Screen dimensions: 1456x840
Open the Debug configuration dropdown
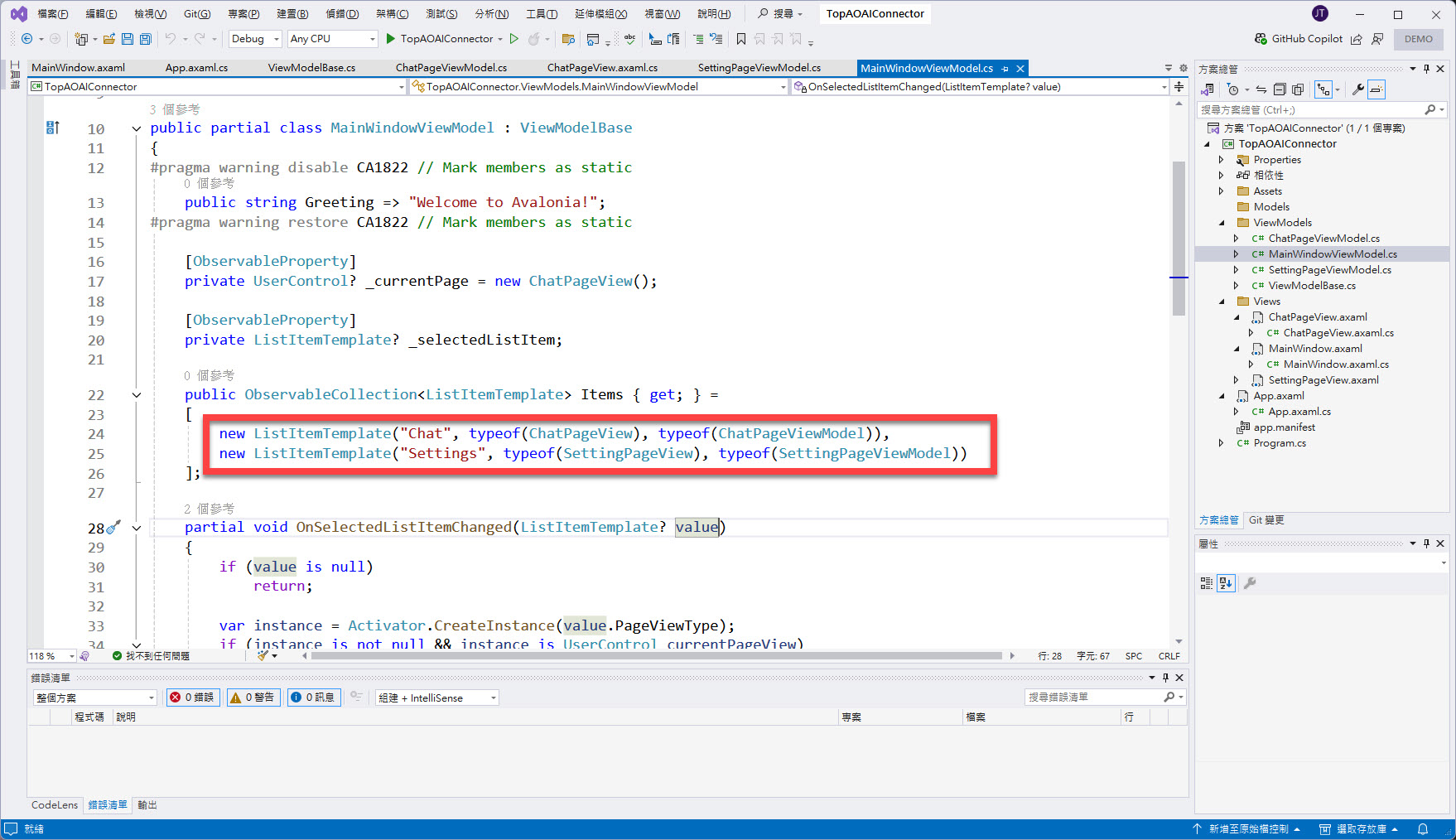click(x=256, y=39)
